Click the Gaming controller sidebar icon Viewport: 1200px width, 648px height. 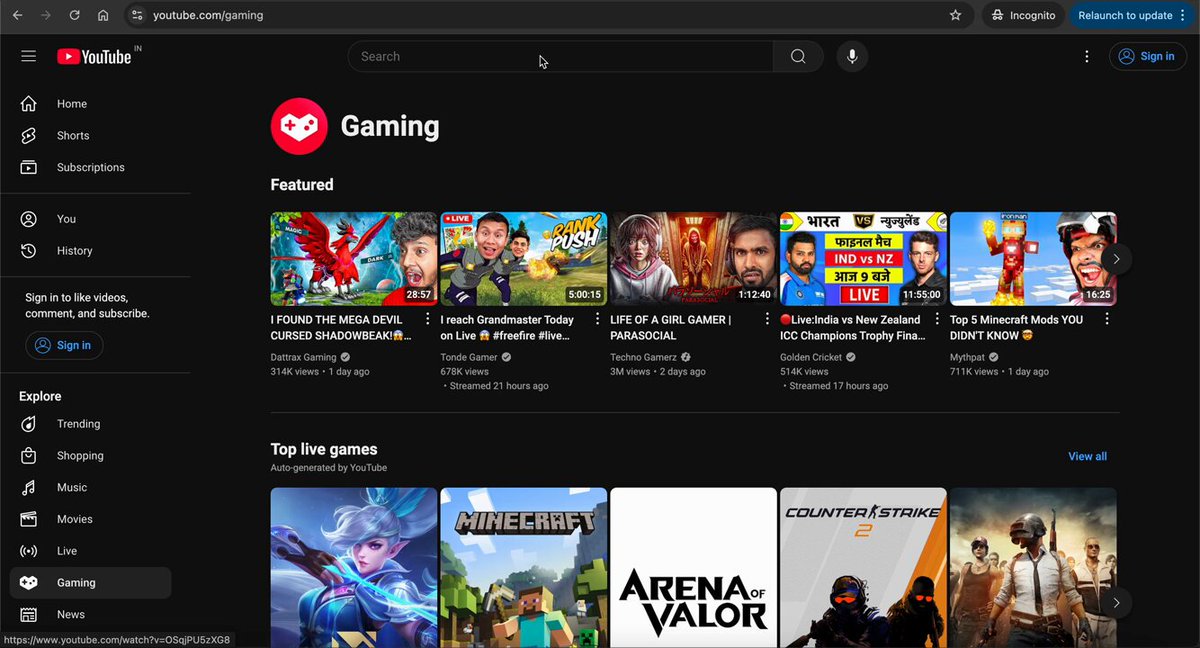click(29, 583)
